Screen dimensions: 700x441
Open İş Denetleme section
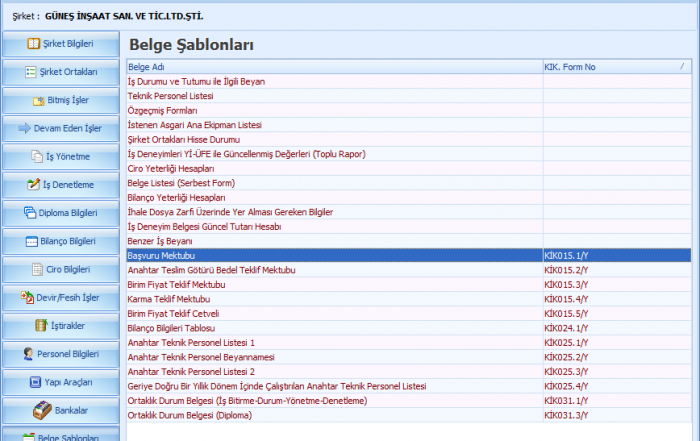pos(60,185)
